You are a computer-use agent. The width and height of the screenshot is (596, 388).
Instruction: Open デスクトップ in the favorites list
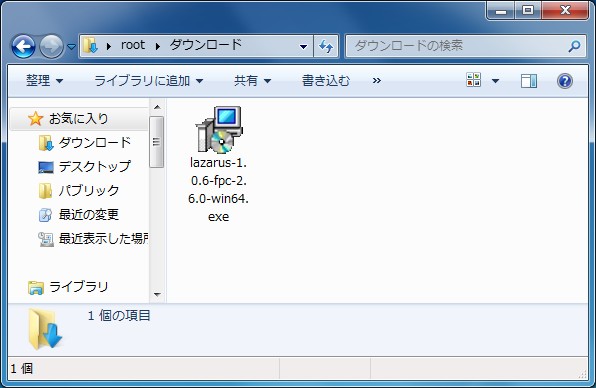pos(95,166)
